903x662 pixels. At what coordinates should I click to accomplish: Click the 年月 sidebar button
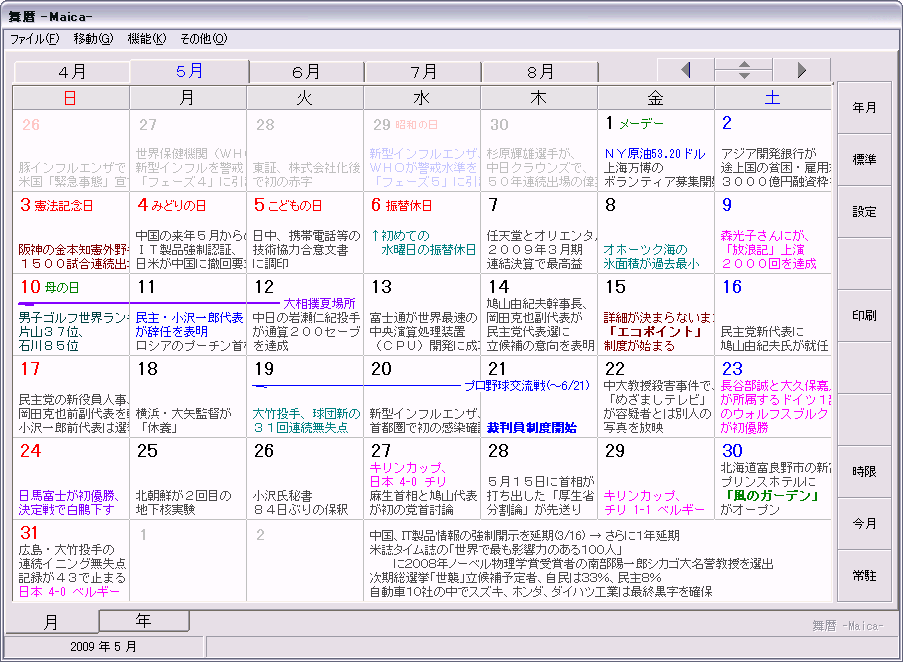864,108
